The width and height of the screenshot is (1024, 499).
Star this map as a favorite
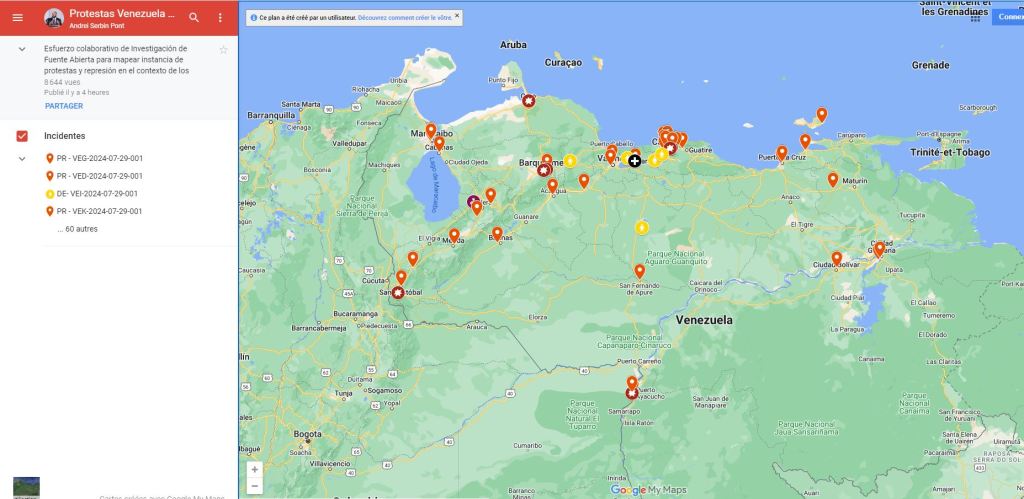pos(223,49)
